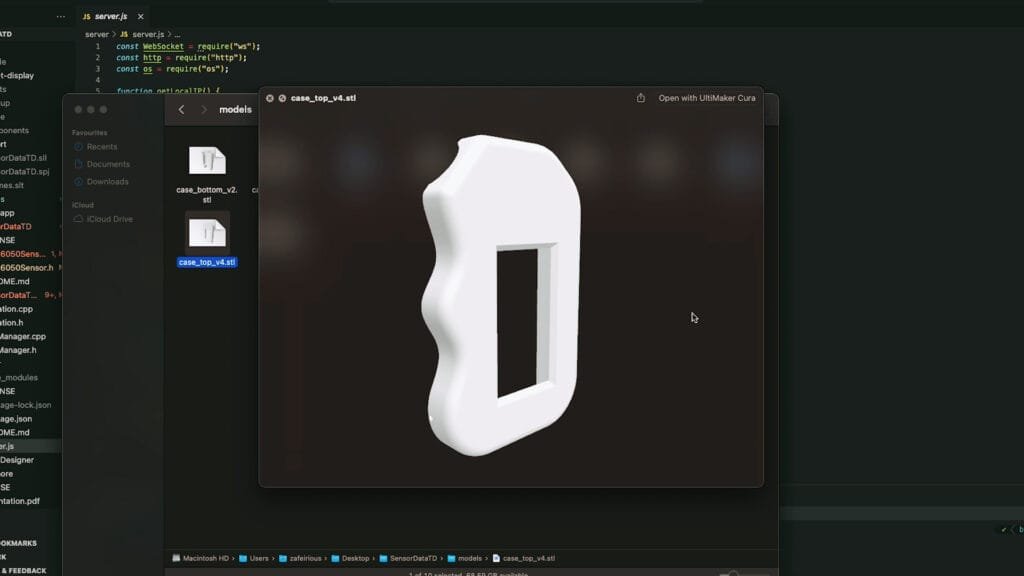Go back in the Finder window

pos(182,110)
